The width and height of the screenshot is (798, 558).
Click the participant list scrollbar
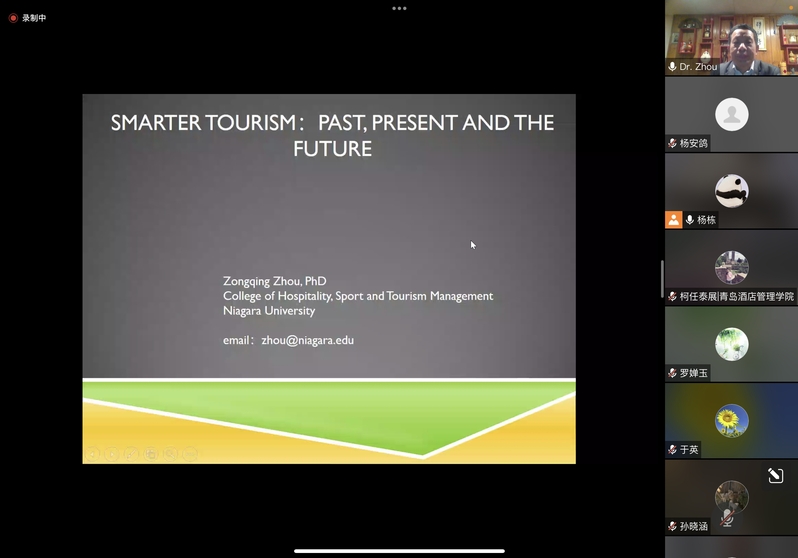pos(662,279)
